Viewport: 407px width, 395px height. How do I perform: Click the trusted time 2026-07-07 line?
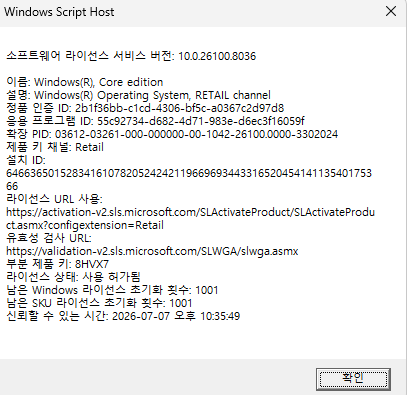123,316
